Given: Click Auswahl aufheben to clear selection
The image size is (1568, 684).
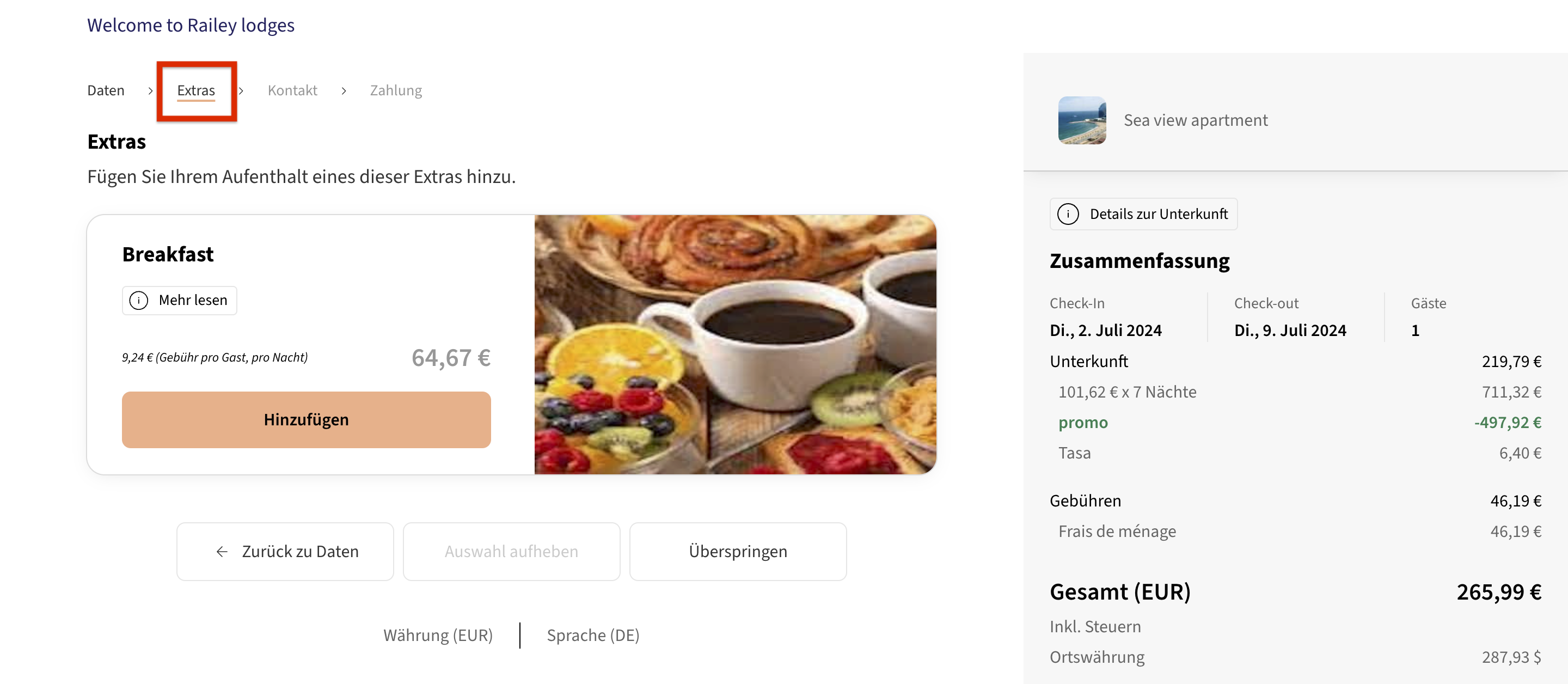Looking at the screenshot, I should point(511,551).
